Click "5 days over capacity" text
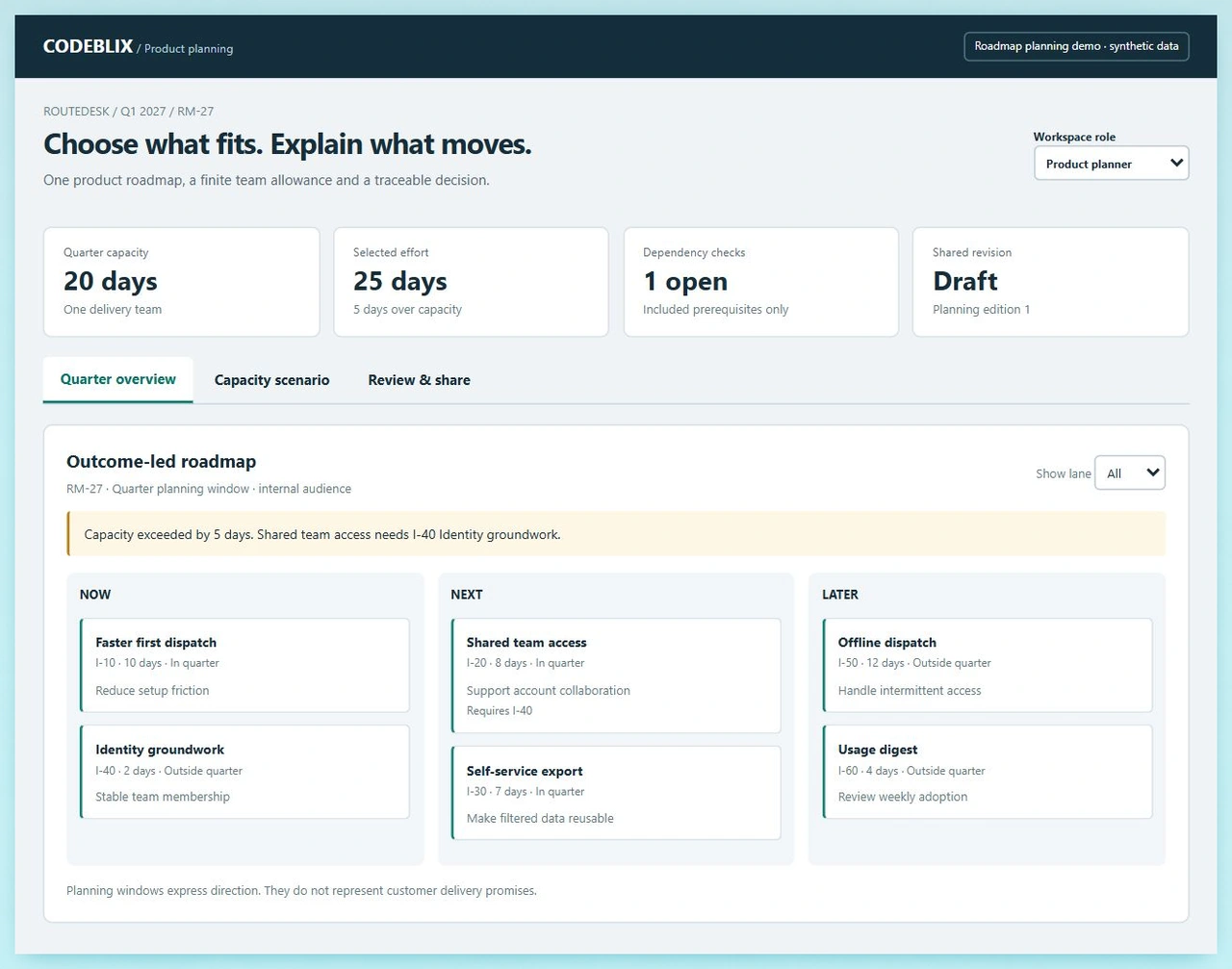Screen dimensions: 1232x969 tap(407, 310)
